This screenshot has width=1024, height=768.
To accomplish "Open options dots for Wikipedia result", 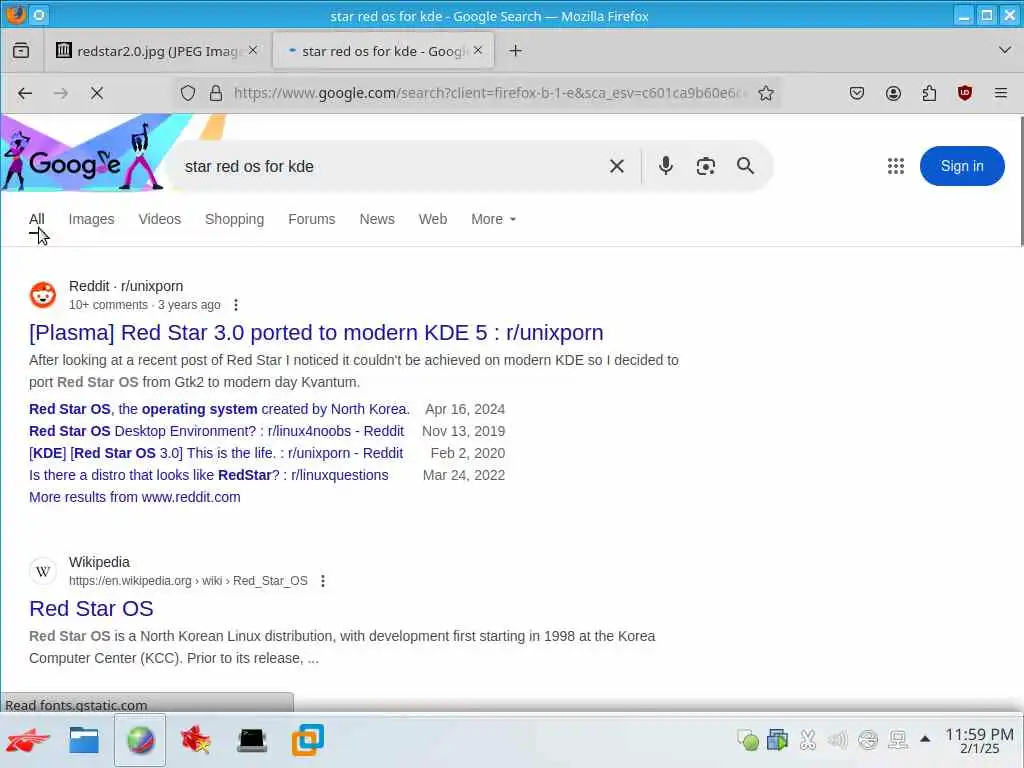I will pos(323,581).
